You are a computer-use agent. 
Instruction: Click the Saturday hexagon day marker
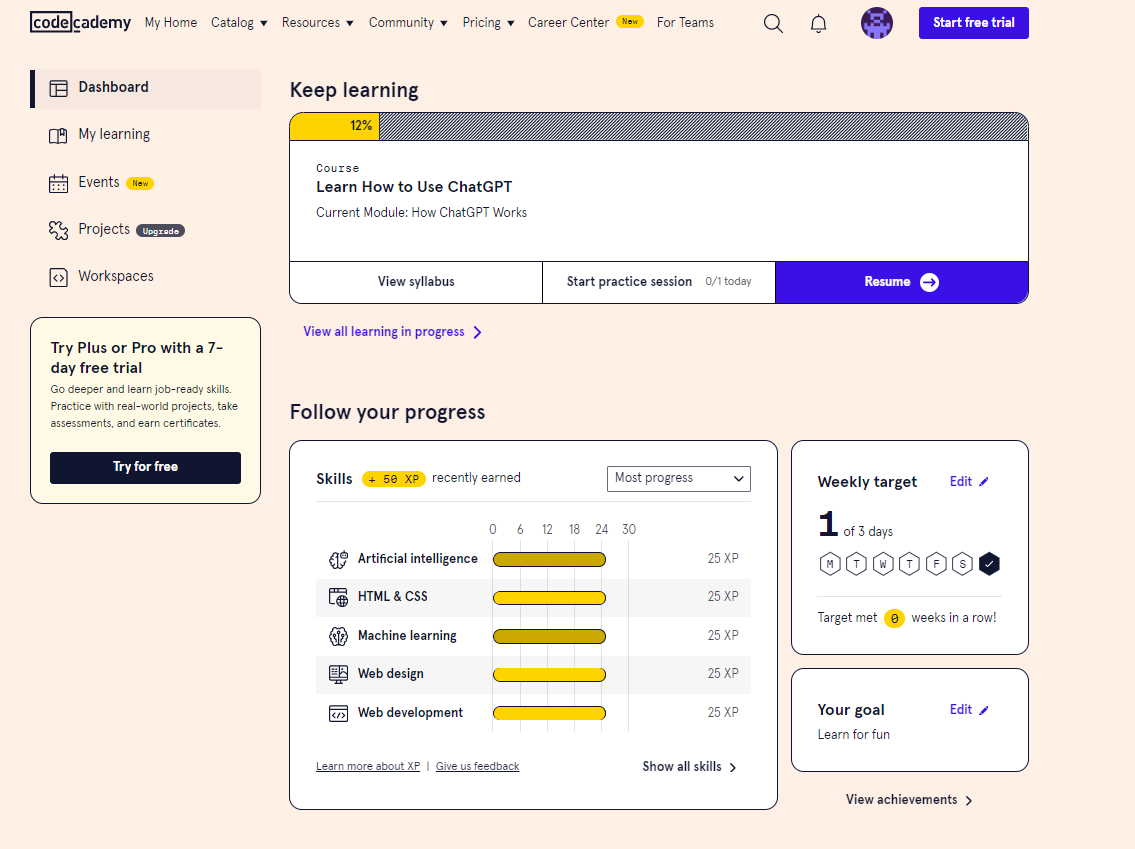click(962, 564)
